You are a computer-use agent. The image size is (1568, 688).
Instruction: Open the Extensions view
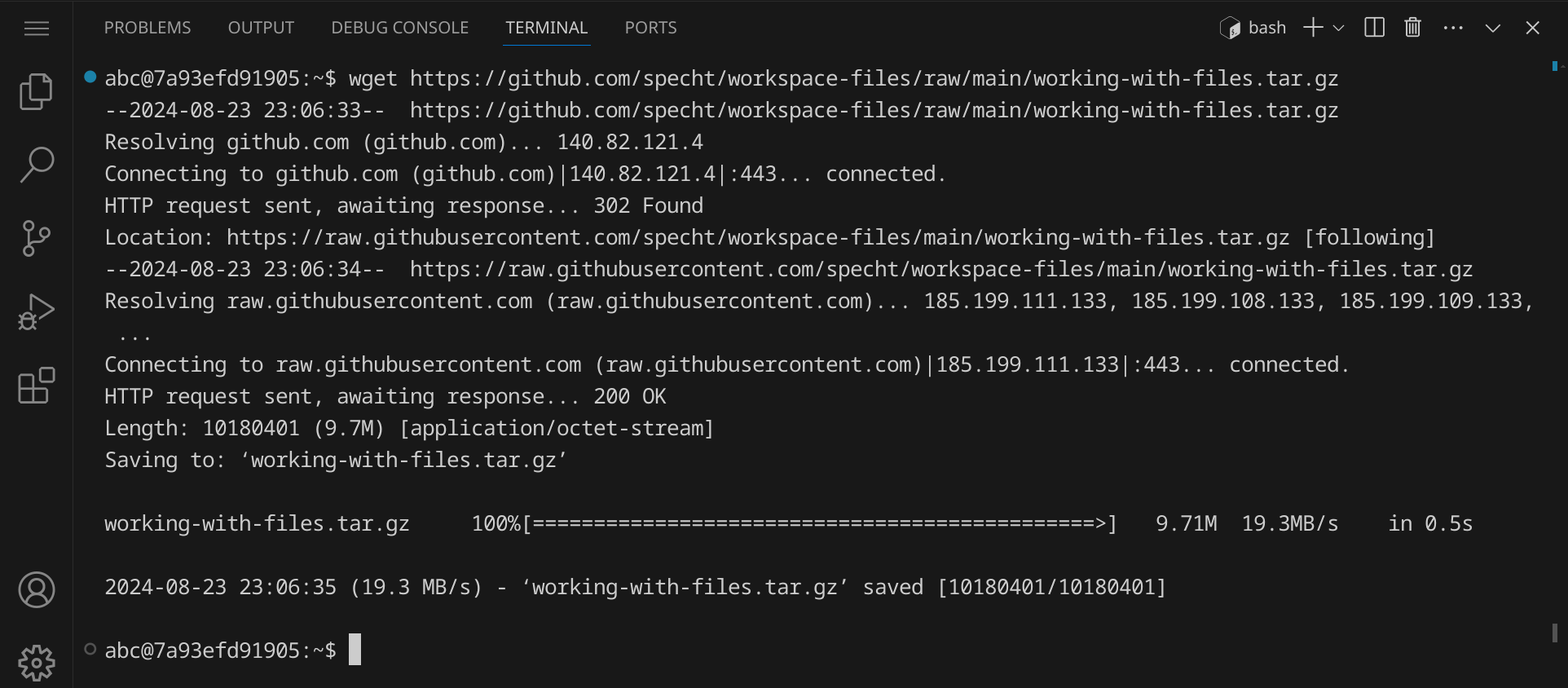[36, 386]
